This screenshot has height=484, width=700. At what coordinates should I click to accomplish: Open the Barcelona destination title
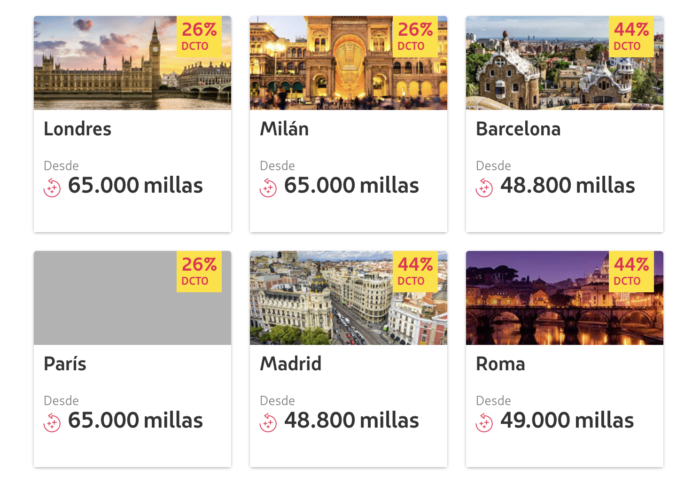[x=518, y=129]
